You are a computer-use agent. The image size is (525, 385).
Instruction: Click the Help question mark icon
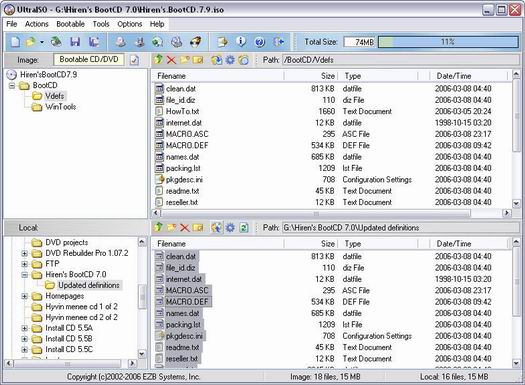click(259, 42)
